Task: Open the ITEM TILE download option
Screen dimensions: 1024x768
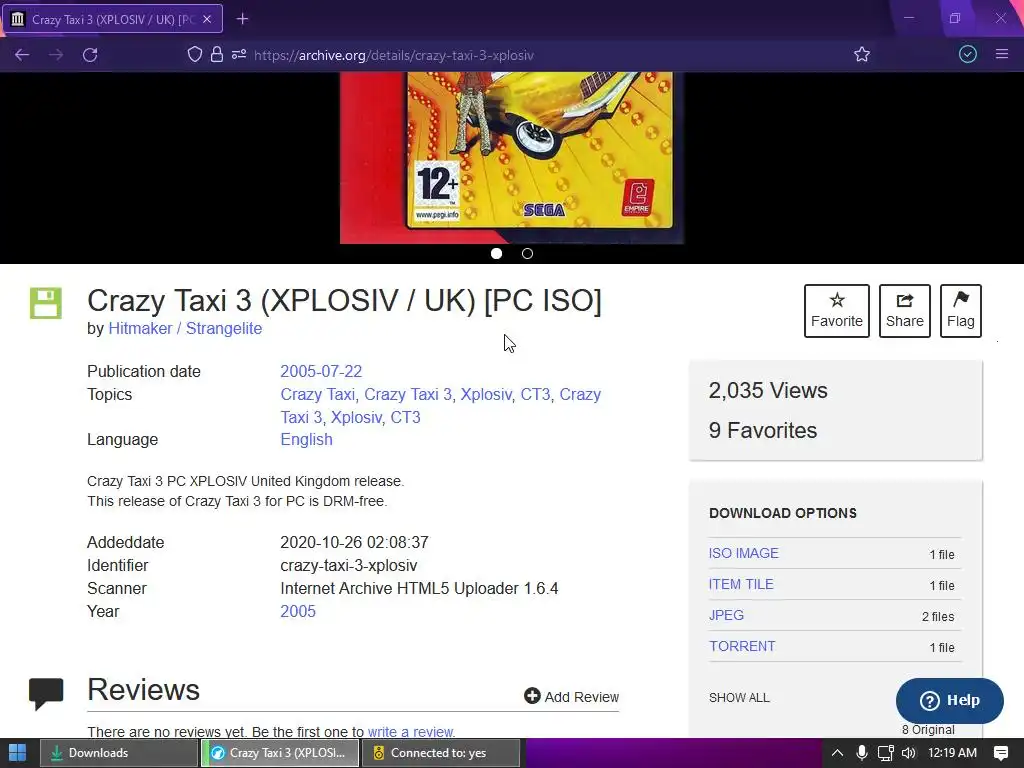Action: tap(741, 584)
